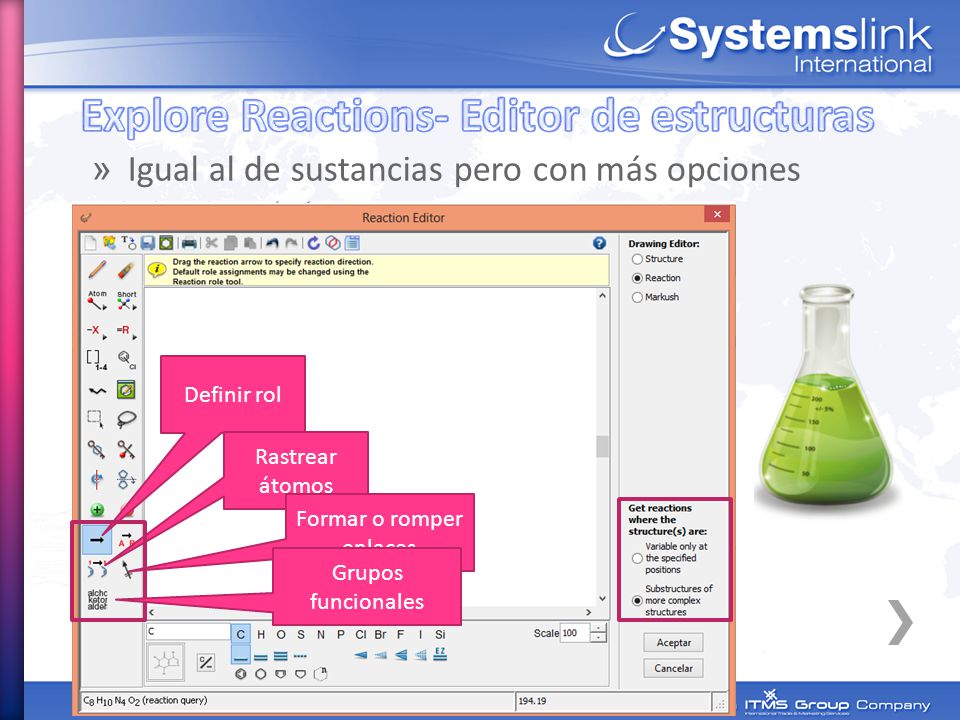Select the C carbon atom button

241,635
